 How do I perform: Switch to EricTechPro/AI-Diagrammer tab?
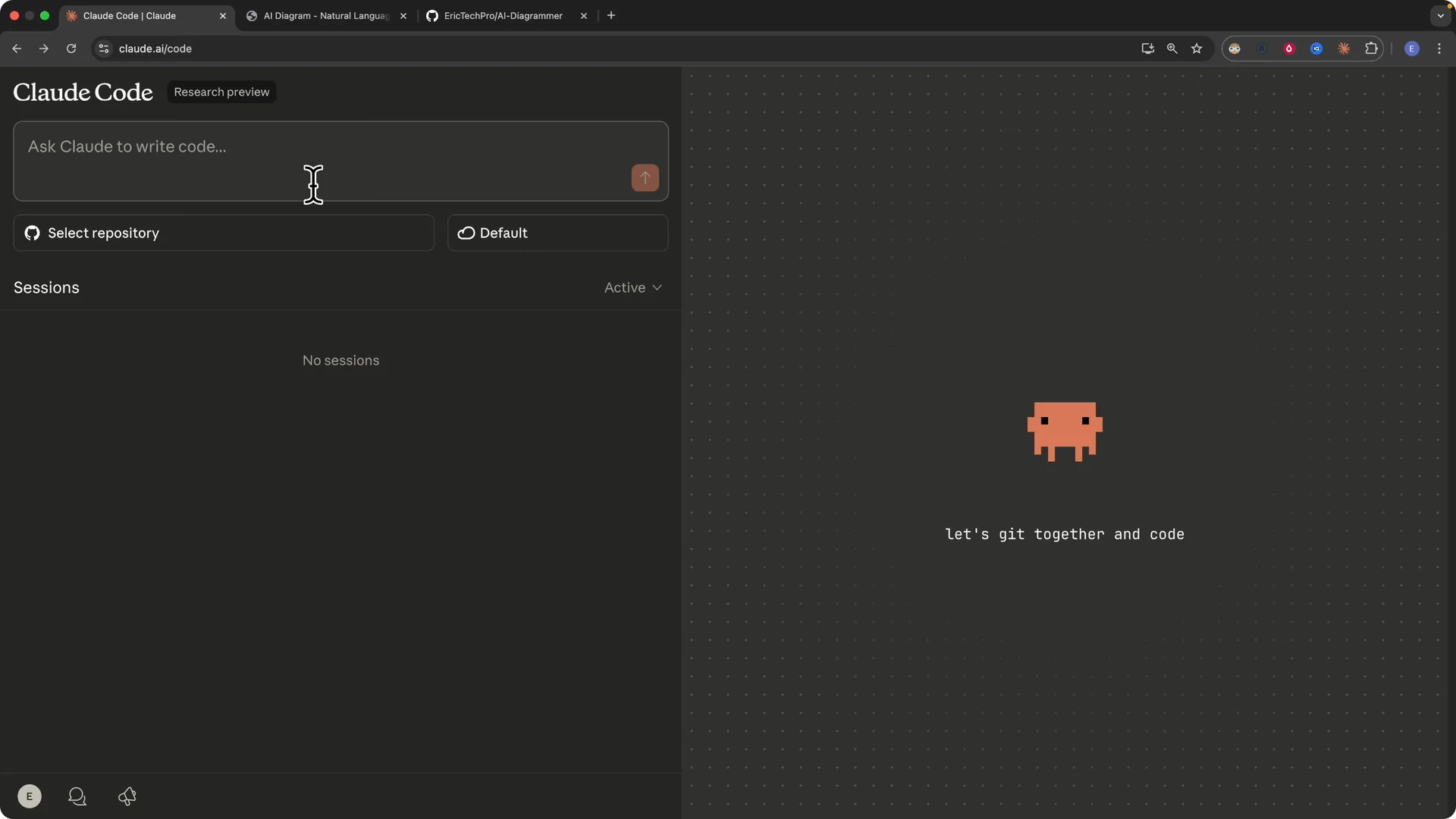pos(504,16)
